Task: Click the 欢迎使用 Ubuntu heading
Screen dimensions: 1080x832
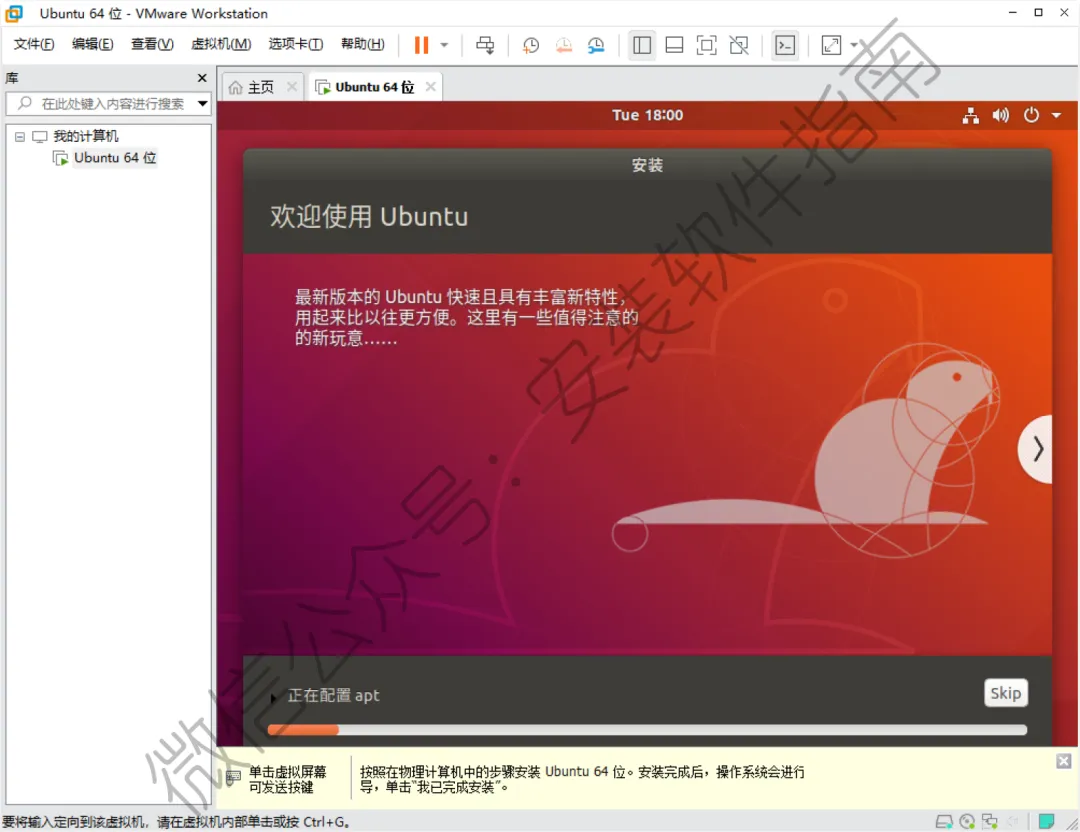Action: pyautogui.click(x=368, y=216)
